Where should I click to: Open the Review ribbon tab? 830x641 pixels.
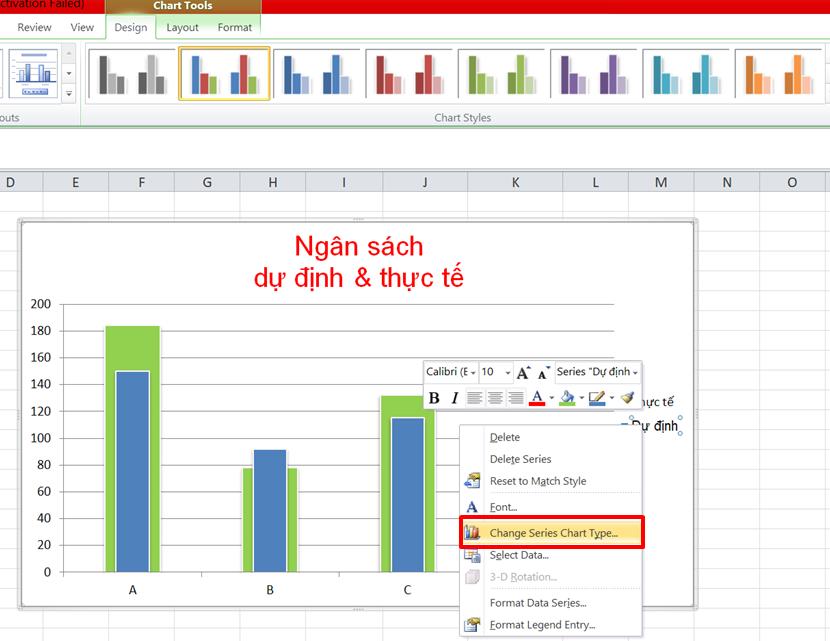pyautogui.click(x=34, y=27)
